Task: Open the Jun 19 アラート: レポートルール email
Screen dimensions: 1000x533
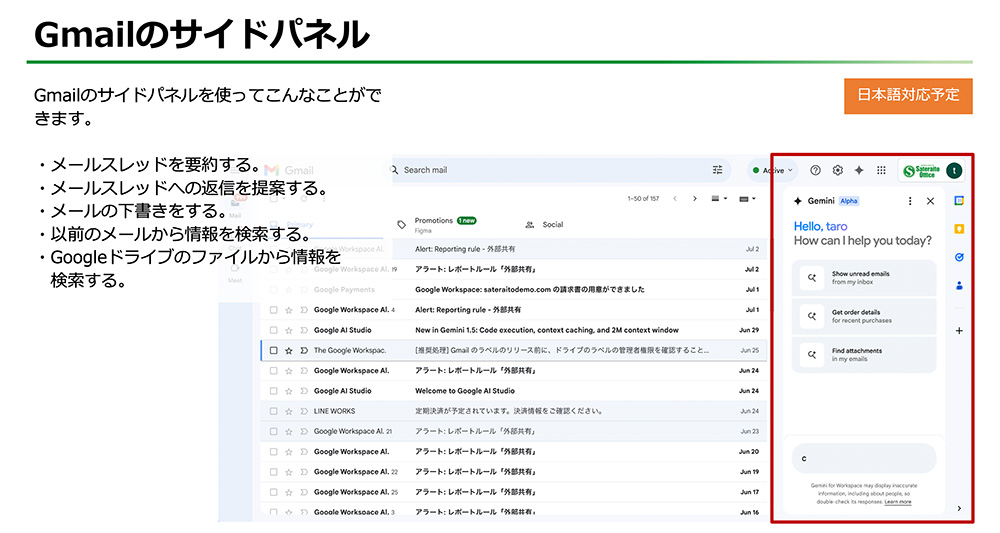Action: 513,472
